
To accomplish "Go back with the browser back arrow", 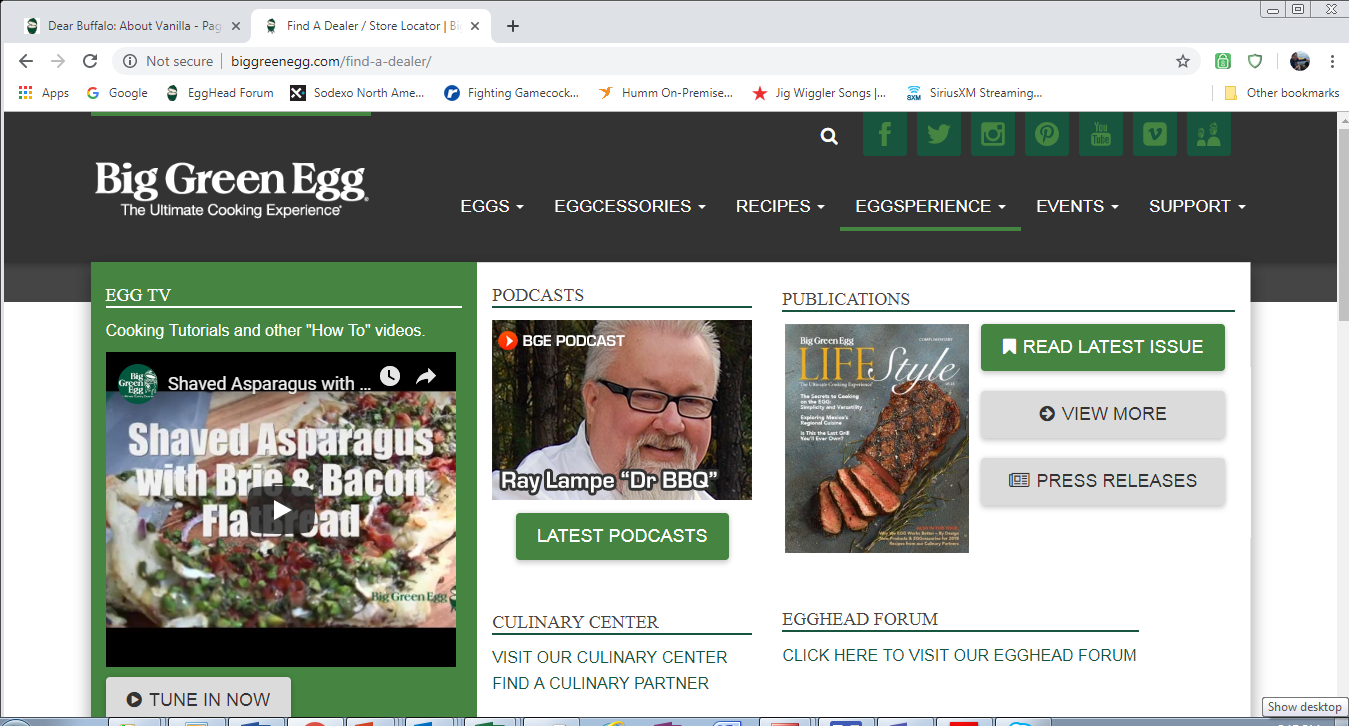I will coord(26,61).
